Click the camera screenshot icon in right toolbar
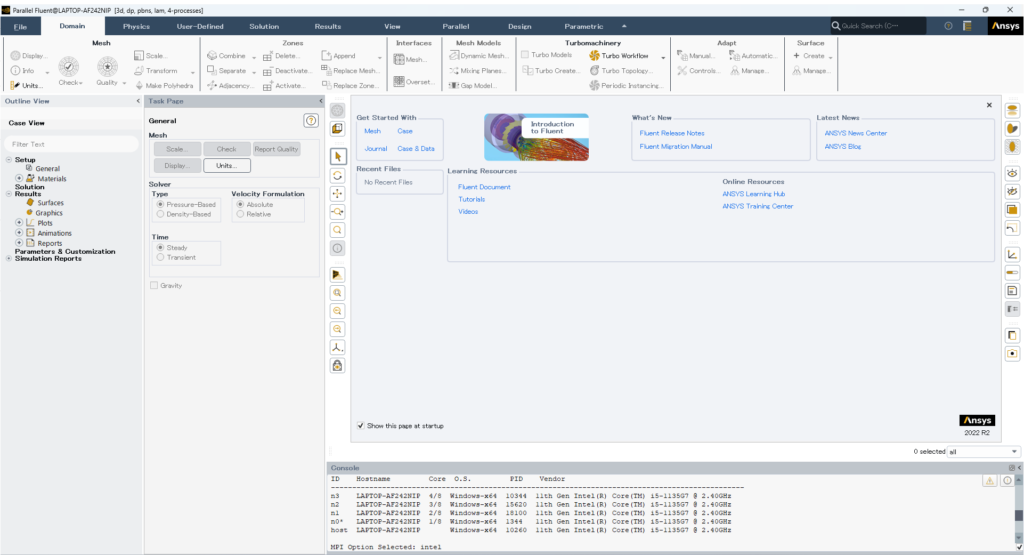Screen dimensions: 1024x555 click(x=1012, y=354)
